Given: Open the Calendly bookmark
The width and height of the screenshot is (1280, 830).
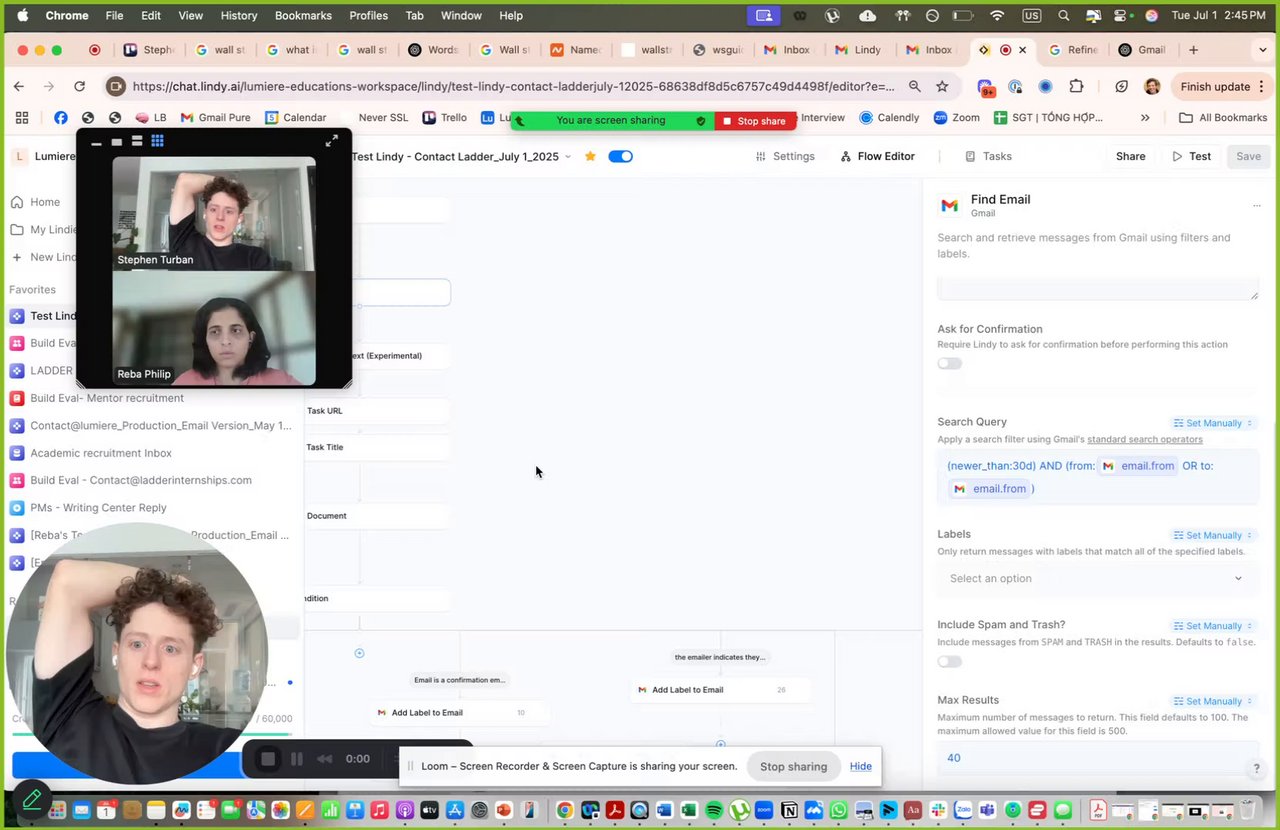Looking at the screenshot, I should [x=889, y=118].
